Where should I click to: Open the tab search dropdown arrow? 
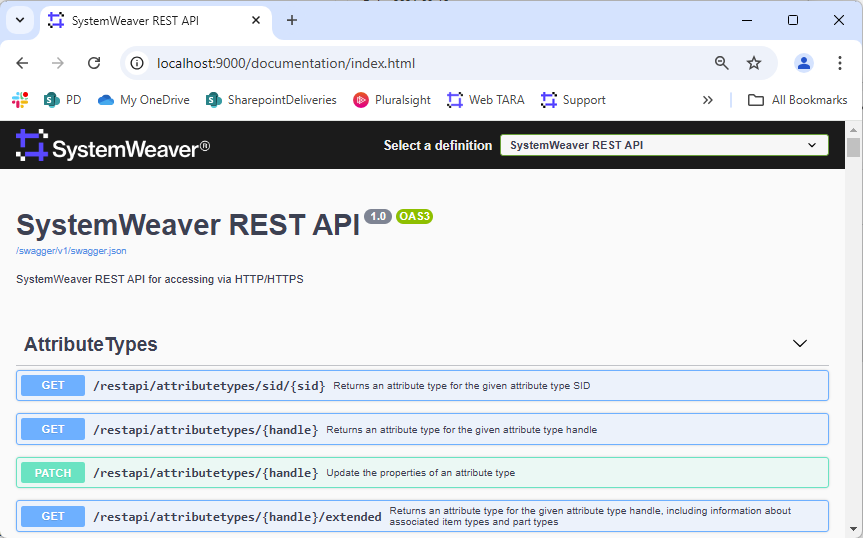click(20, 20)
